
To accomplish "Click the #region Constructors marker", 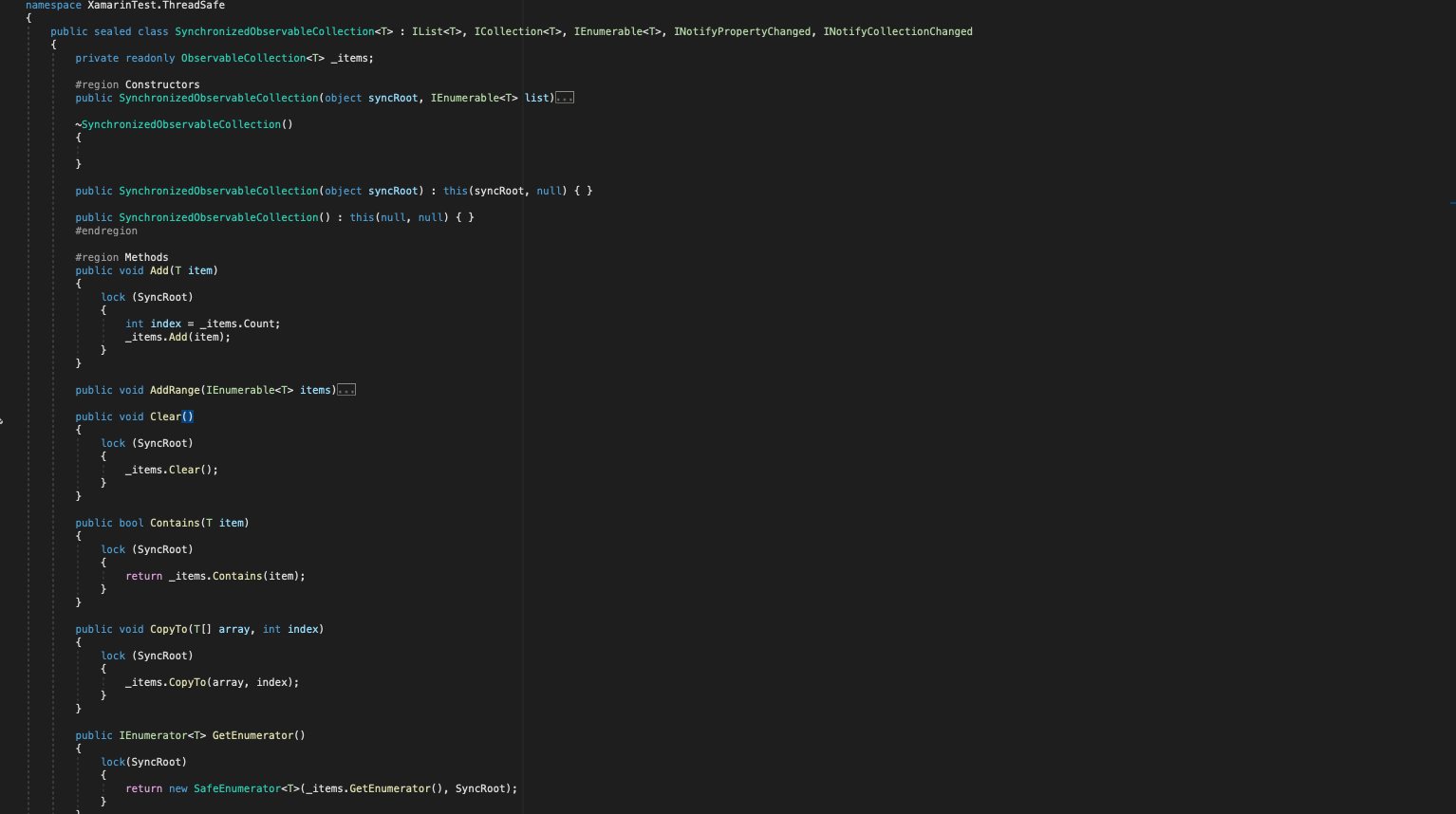I will (x=137, y=83).
